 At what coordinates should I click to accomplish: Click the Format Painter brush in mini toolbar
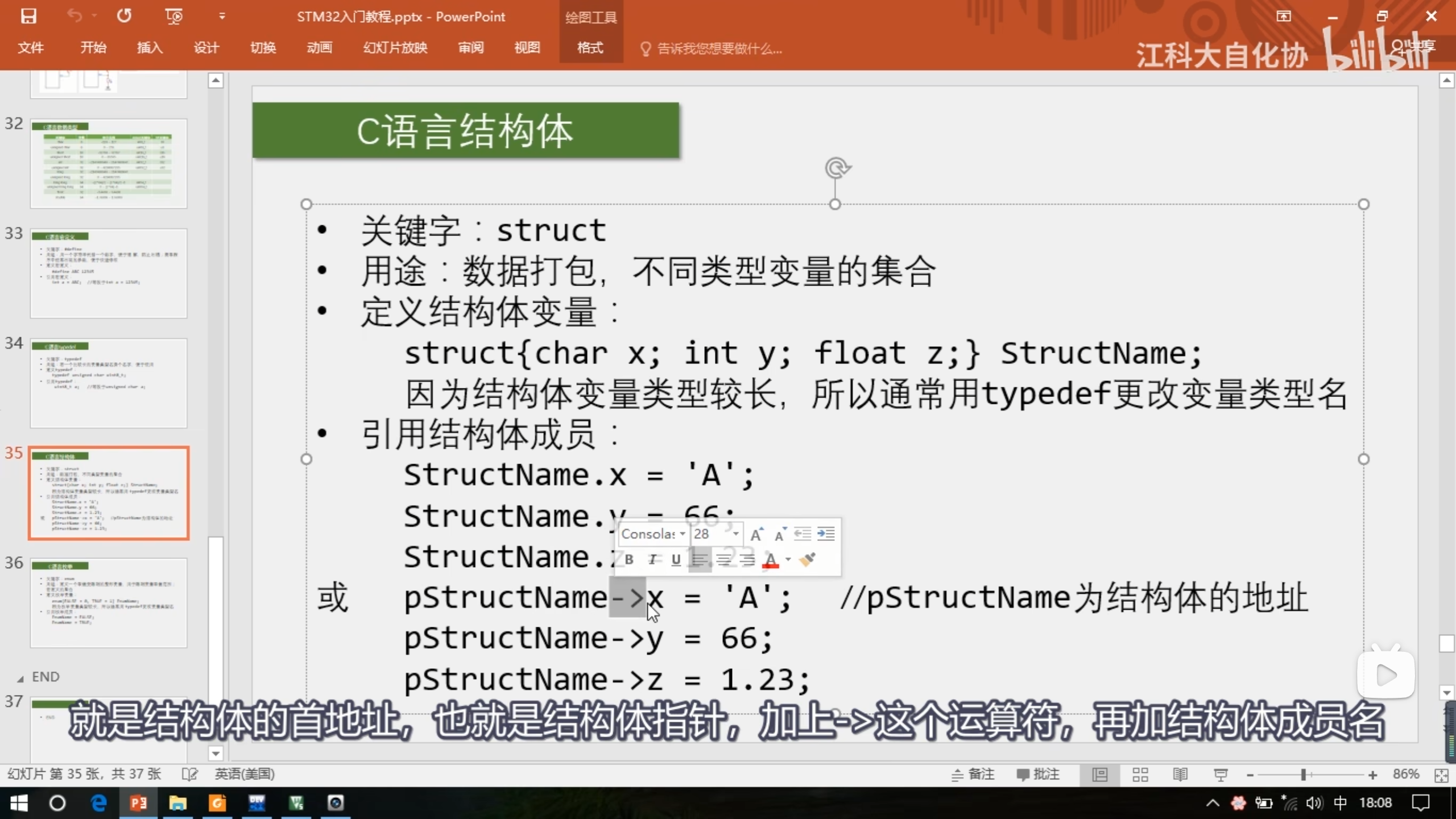(x=807, y=560)
